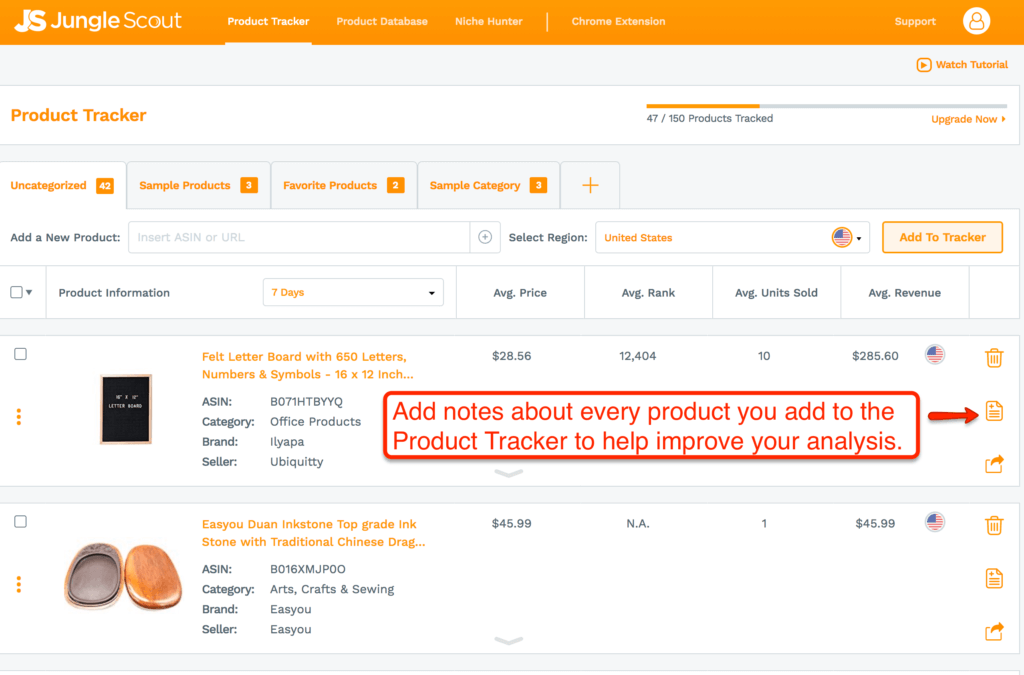Viewport: 1024px width, 675px height.
Task: Open Chrome Extension page
Action: [x=618, y=22]
